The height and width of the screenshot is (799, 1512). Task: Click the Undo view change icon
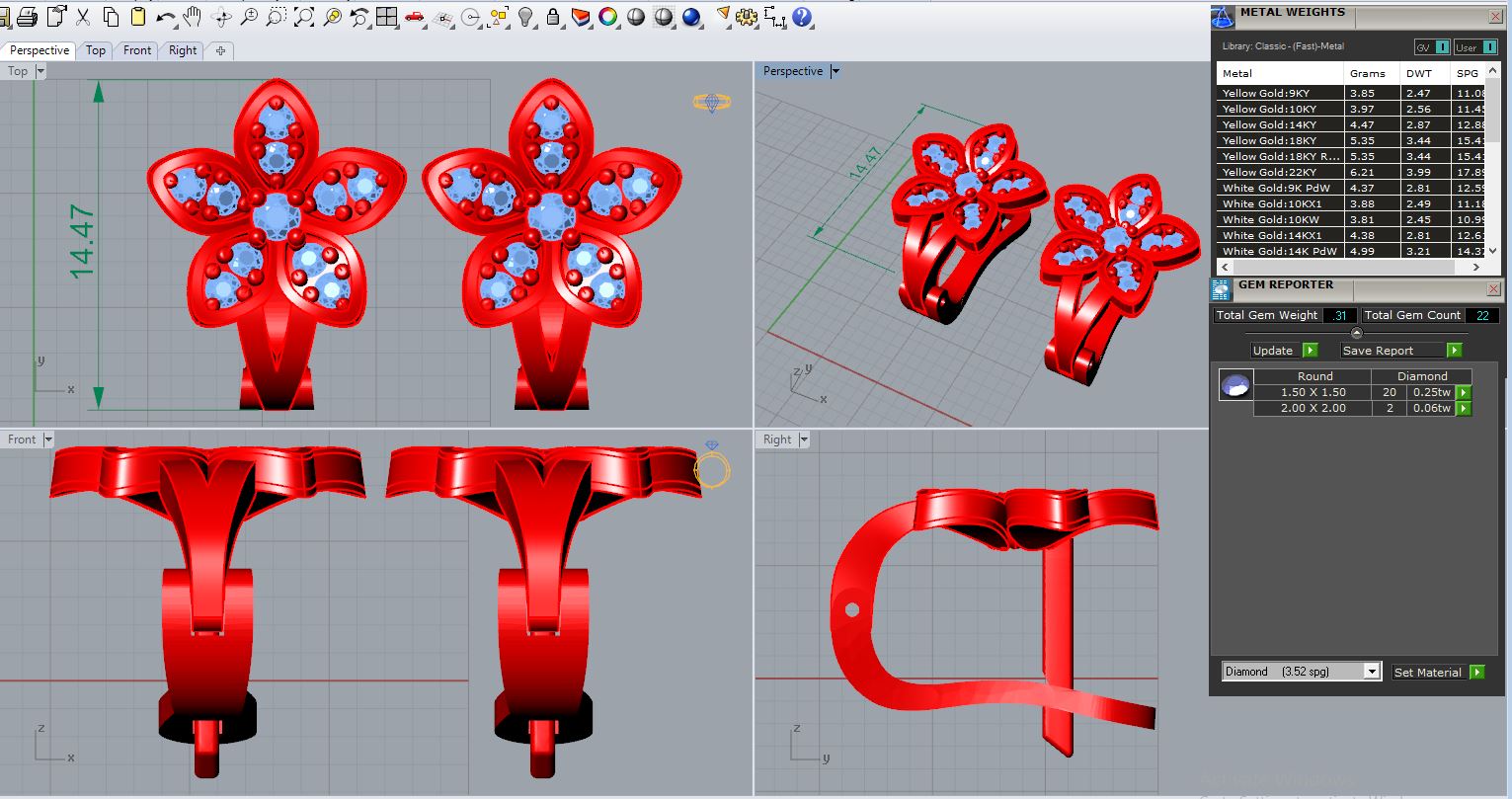click(359, 17)
